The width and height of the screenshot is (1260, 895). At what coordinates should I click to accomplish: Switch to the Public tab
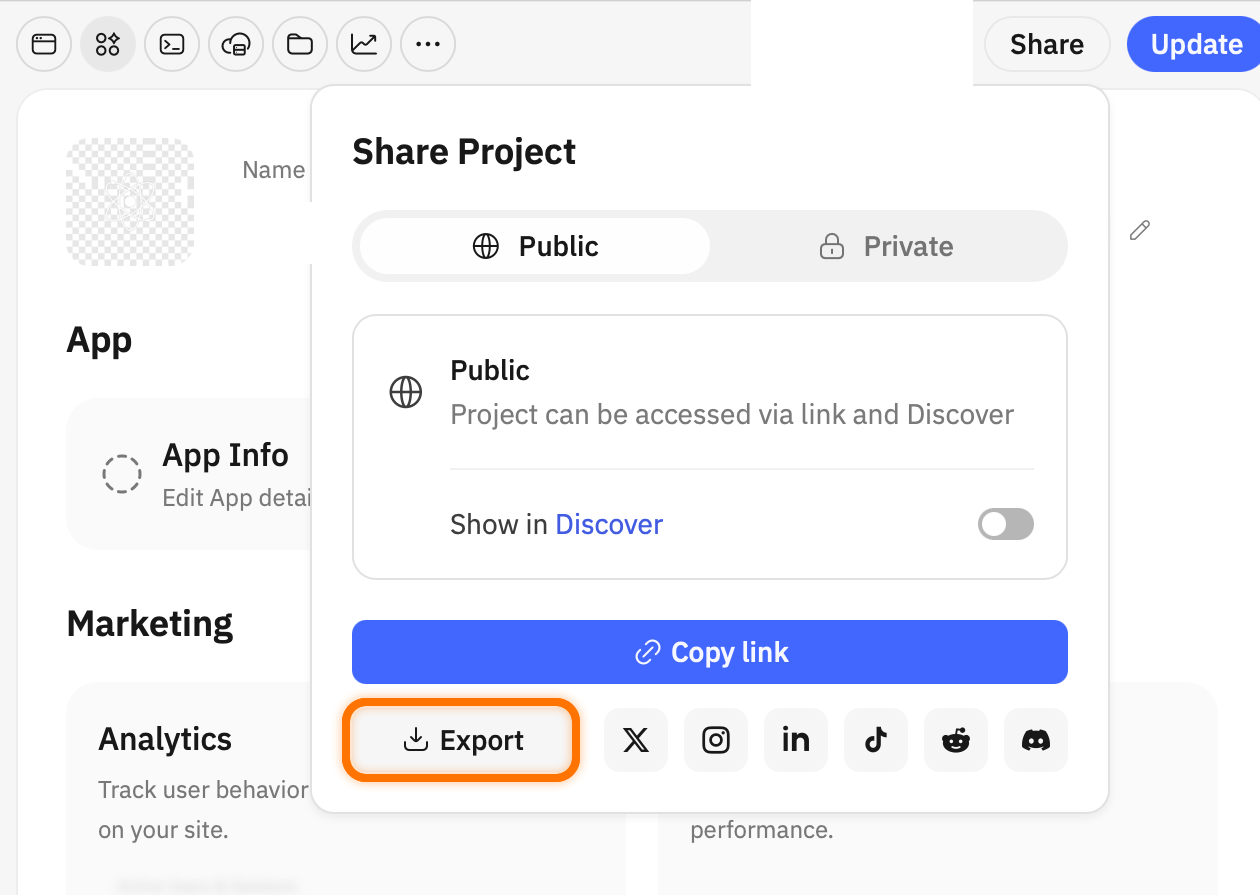pyautogui.click(x=535, y=246)
